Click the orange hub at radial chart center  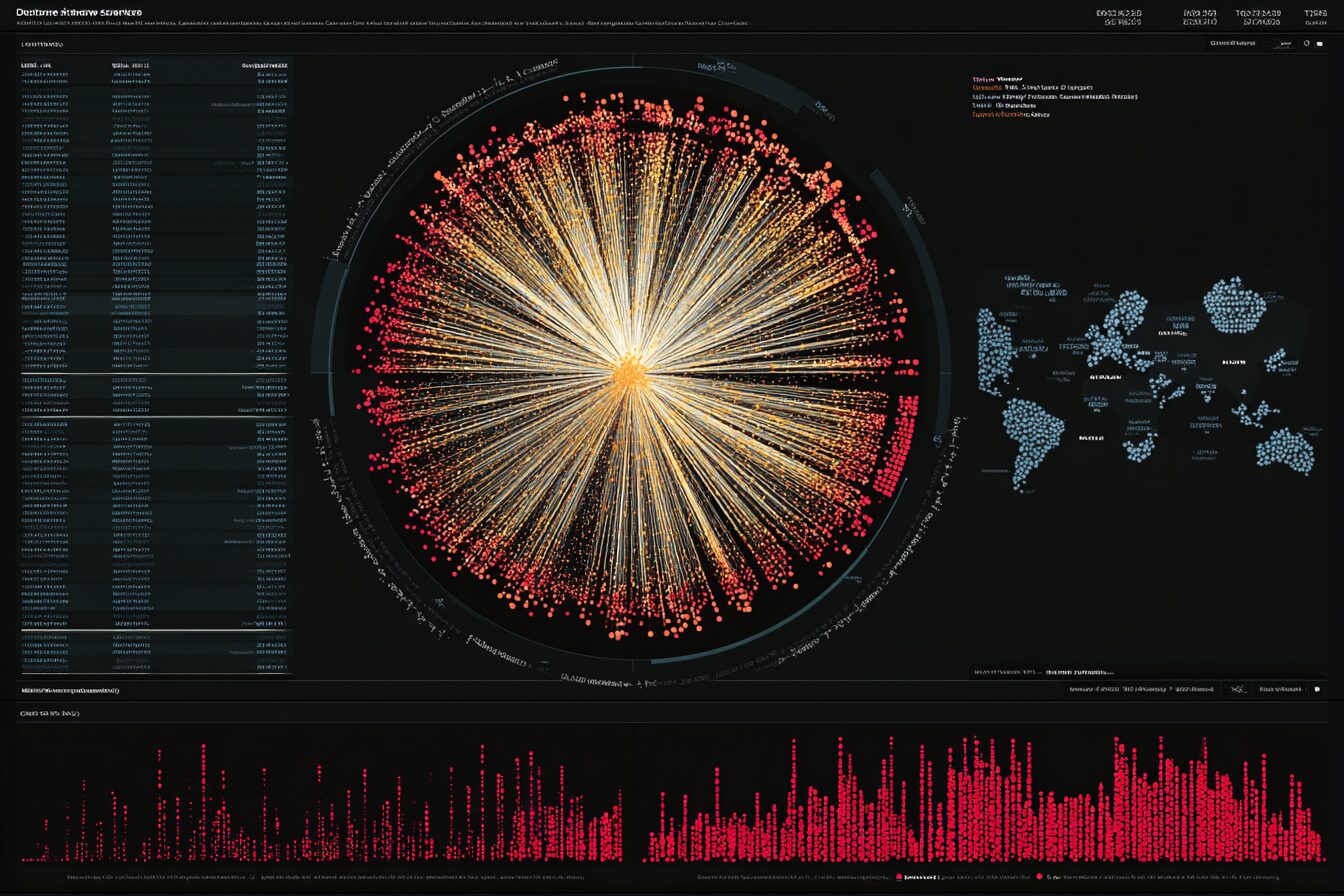coord(629,374)
